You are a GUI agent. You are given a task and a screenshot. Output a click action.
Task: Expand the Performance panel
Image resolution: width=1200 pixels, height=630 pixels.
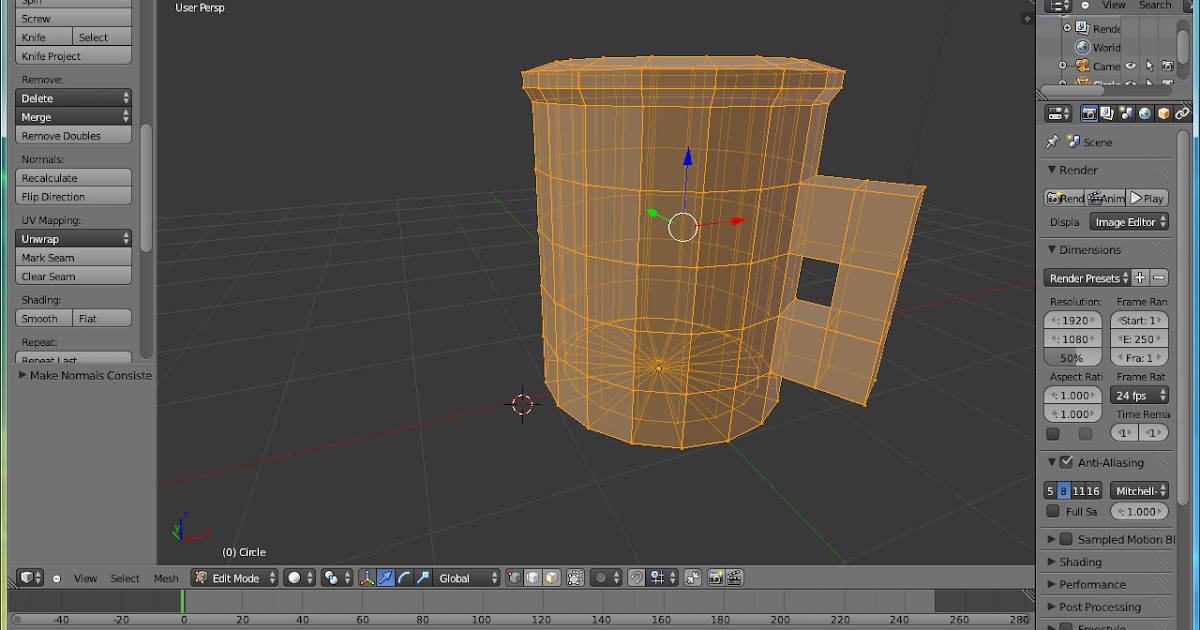point(1092,584)
